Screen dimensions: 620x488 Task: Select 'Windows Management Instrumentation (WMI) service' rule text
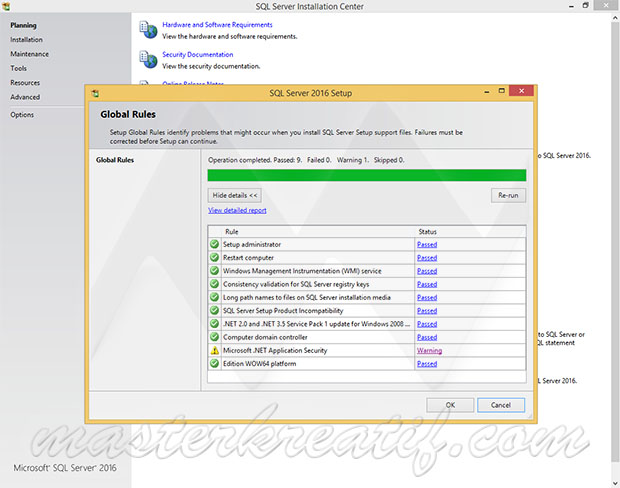click(x=302, y=271)
